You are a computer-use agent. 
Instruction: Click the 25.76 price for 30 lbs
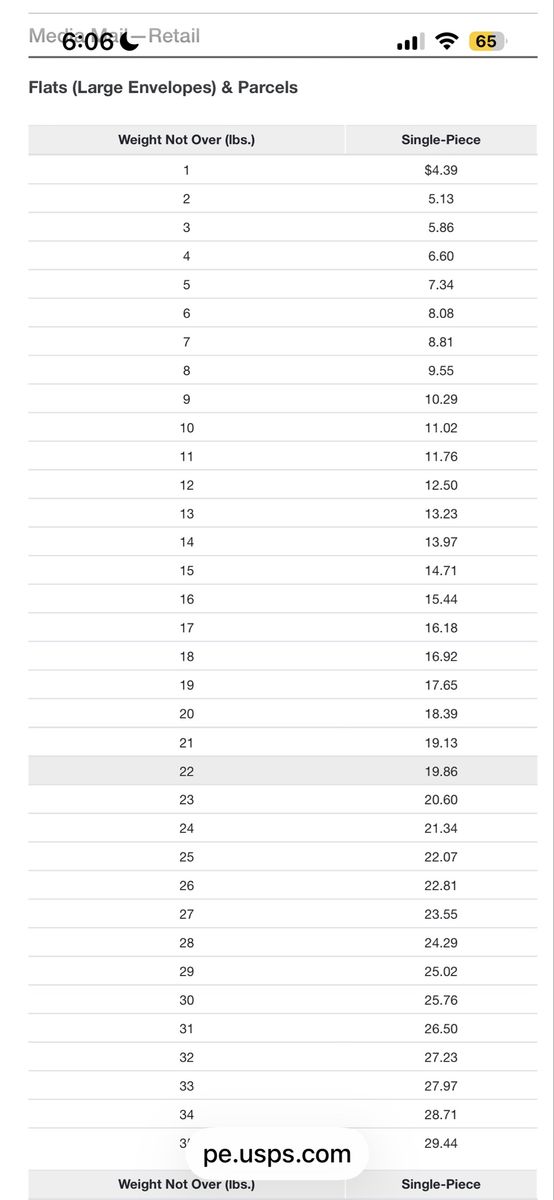[441, 1000]
